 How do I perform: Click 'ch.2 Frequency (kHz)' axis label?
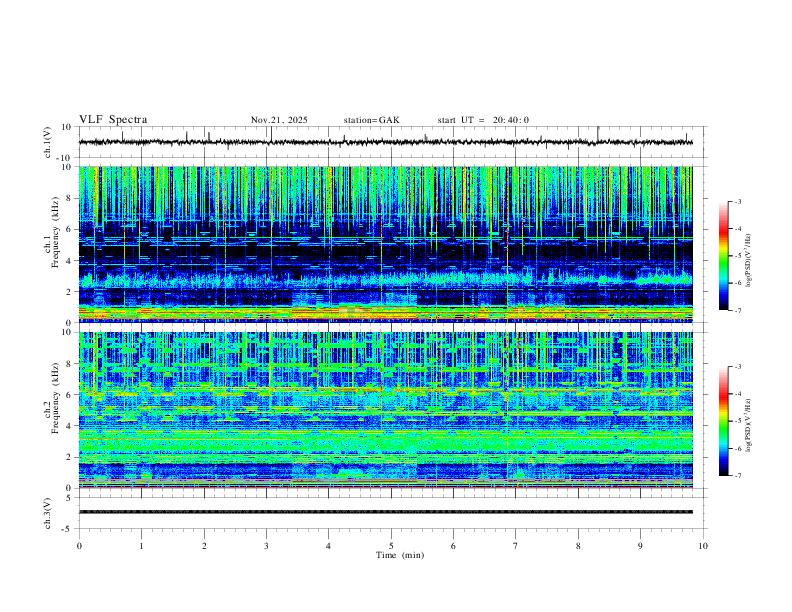pyautogui.click(x=52, y=397)
